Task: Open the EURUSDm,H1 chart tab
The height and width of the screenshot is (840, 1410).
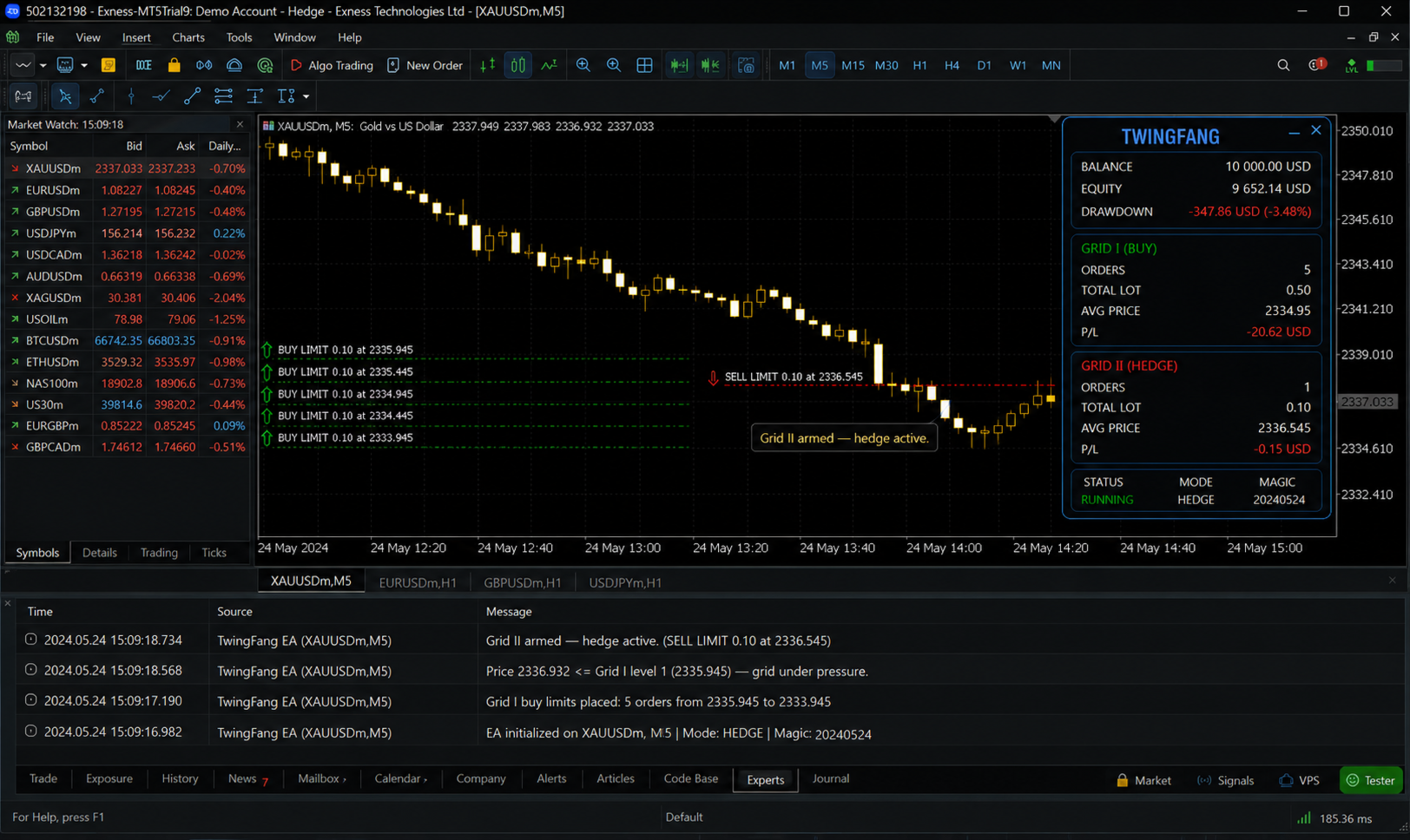Action: coord(418,582)
